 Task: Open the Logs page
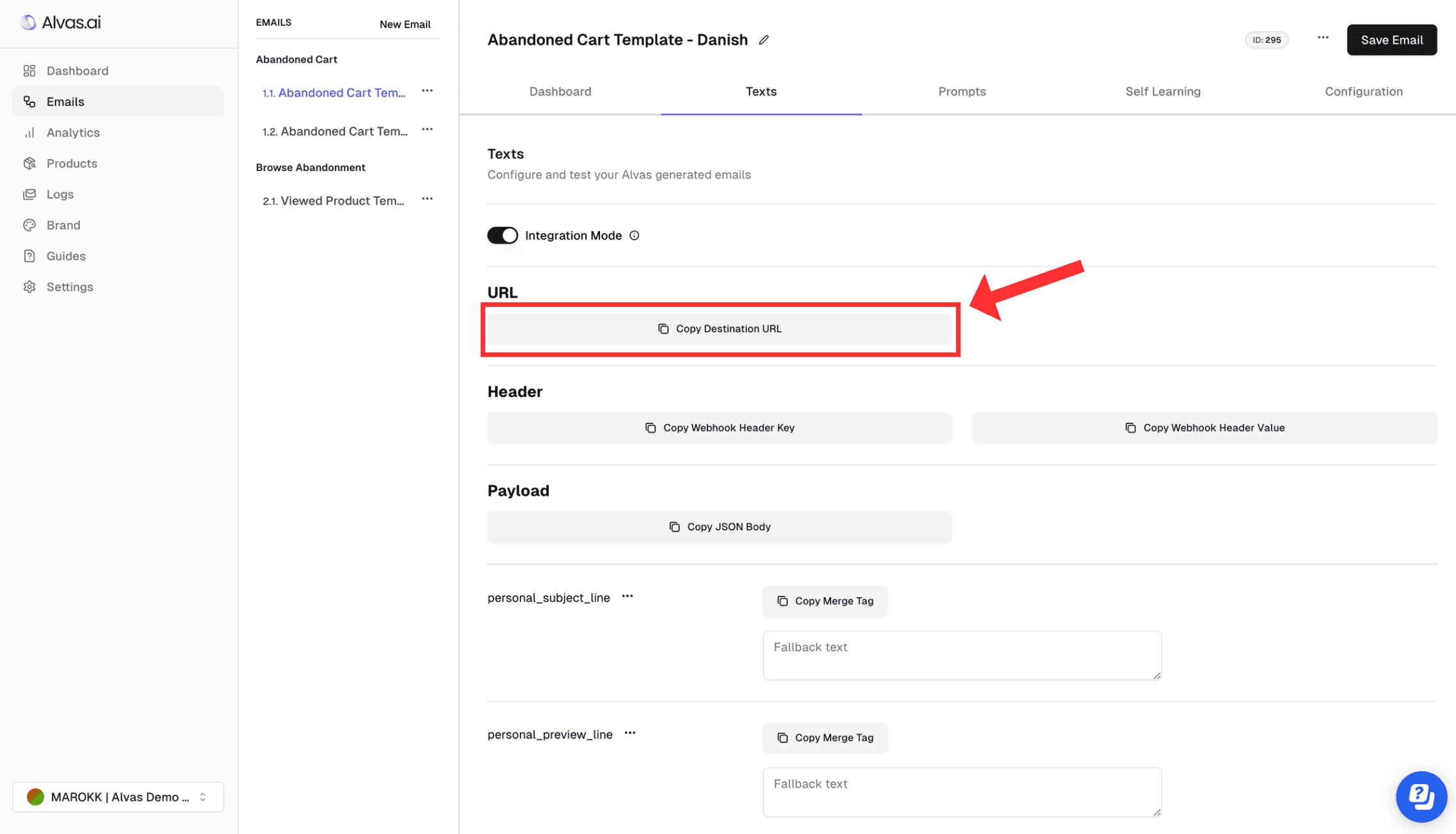pyautogui.click(x=118, y=194)
